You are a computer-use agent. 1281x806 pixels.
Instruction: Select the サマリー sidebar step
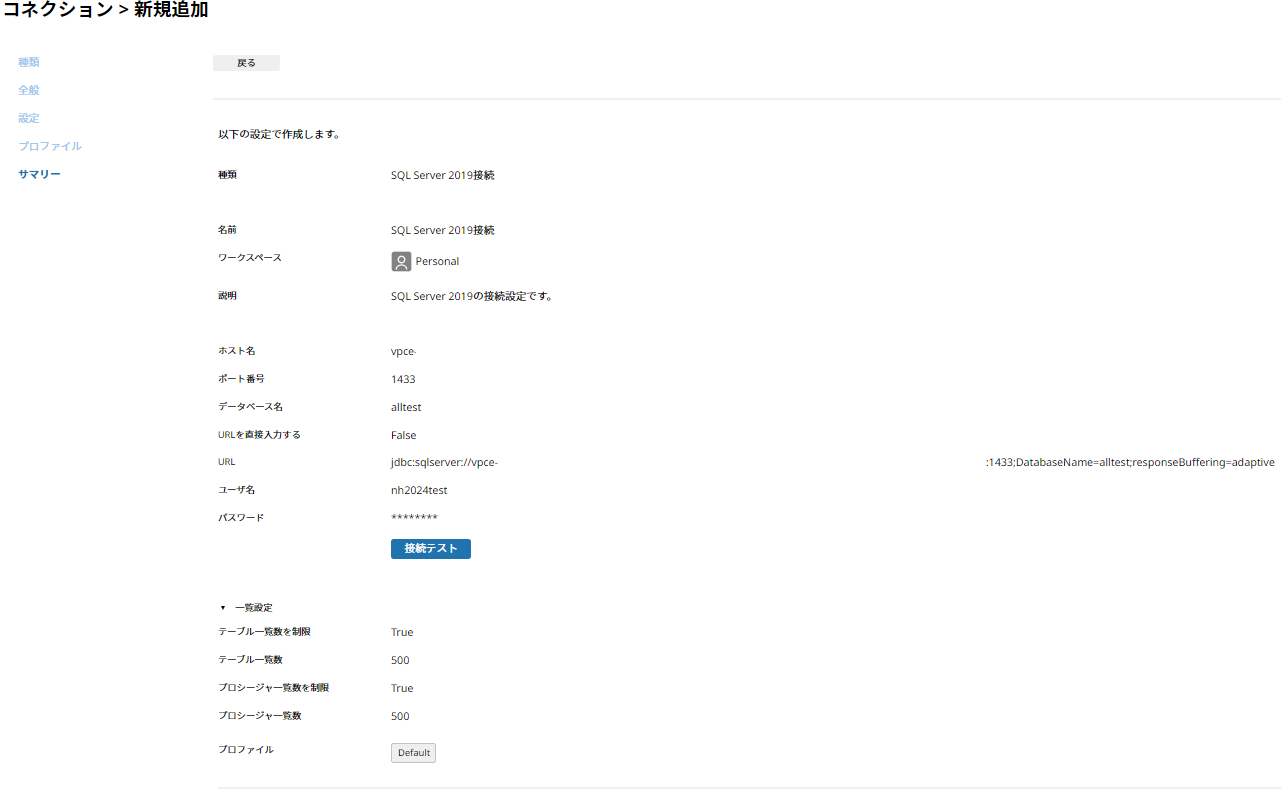pos(40,174)
